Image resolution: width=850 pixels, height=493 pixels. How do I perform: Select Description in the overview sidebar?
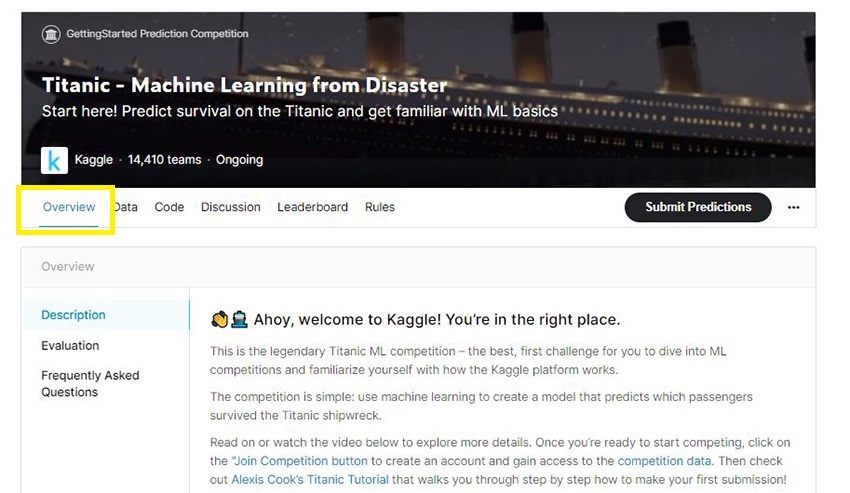[x=106, y=315]
